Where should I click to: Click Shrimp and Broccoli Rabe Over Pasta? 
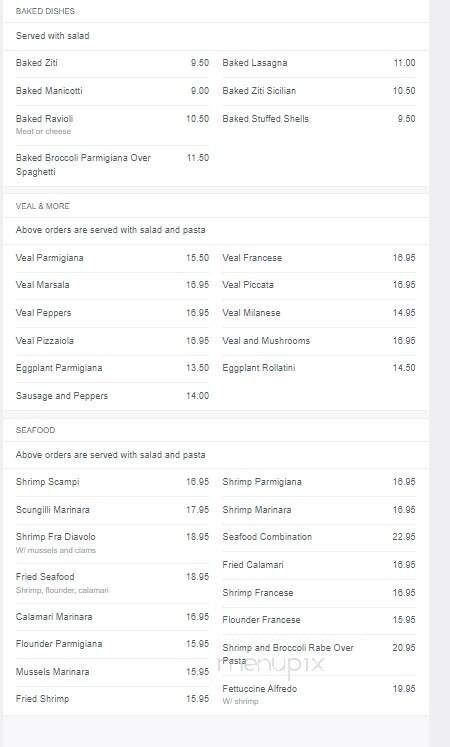tap(319, 654)
